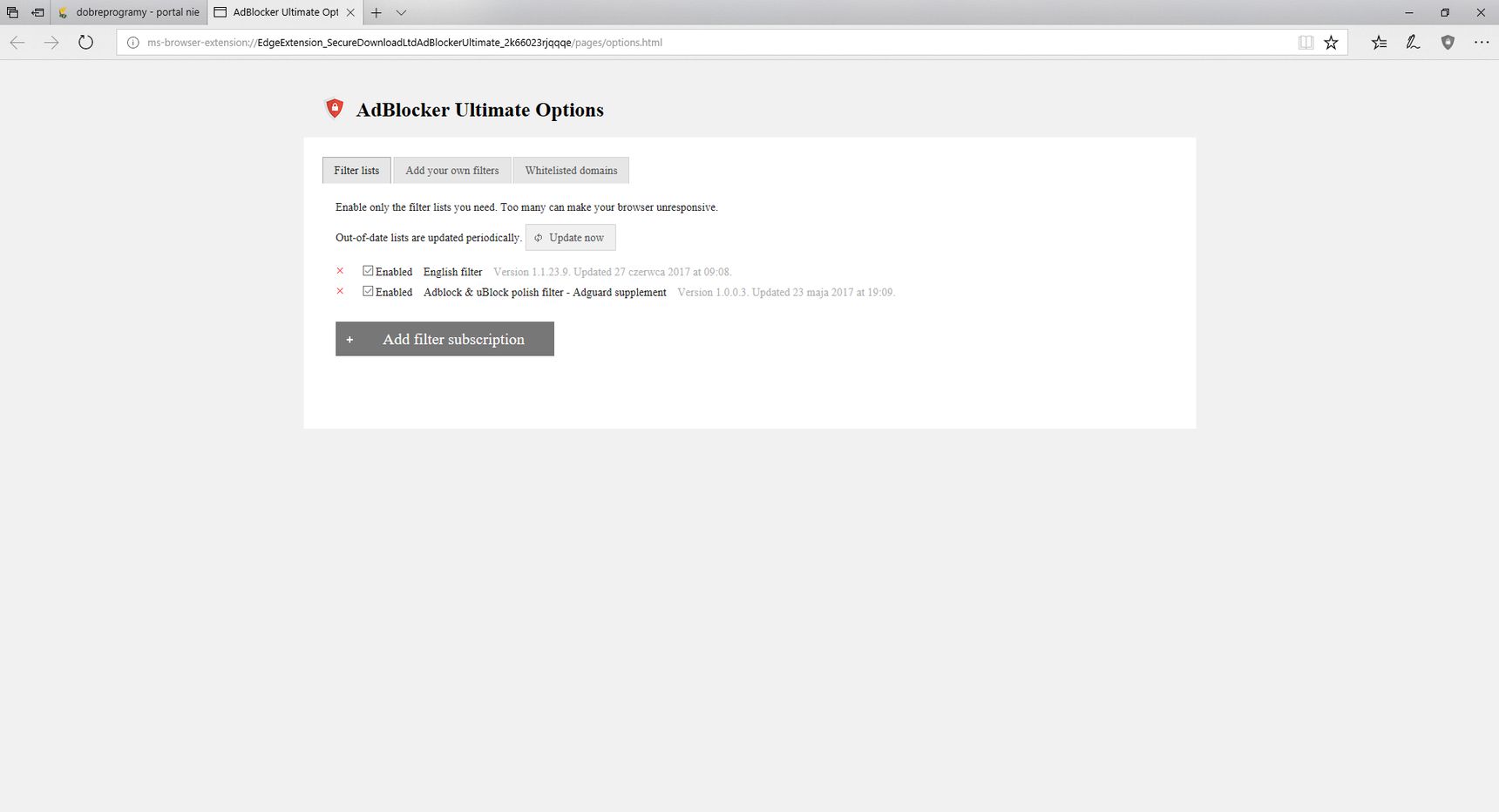Click the Update now button

point(571,237)
